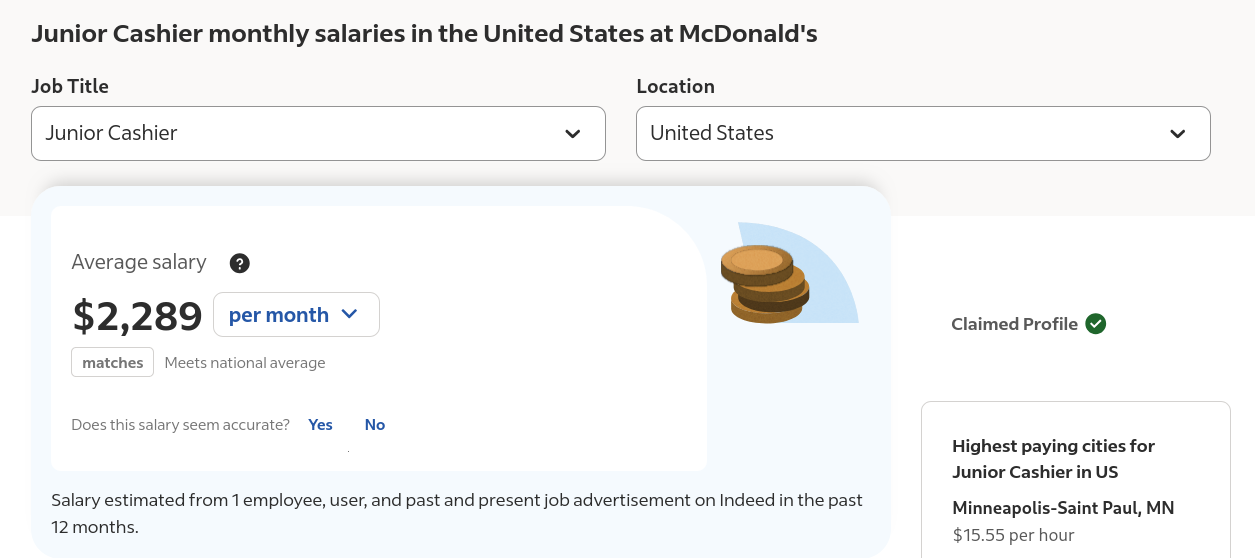Click the Average salary help question-mark icon
Viewport: 1255px width, 558px height.
pos(239,263)
